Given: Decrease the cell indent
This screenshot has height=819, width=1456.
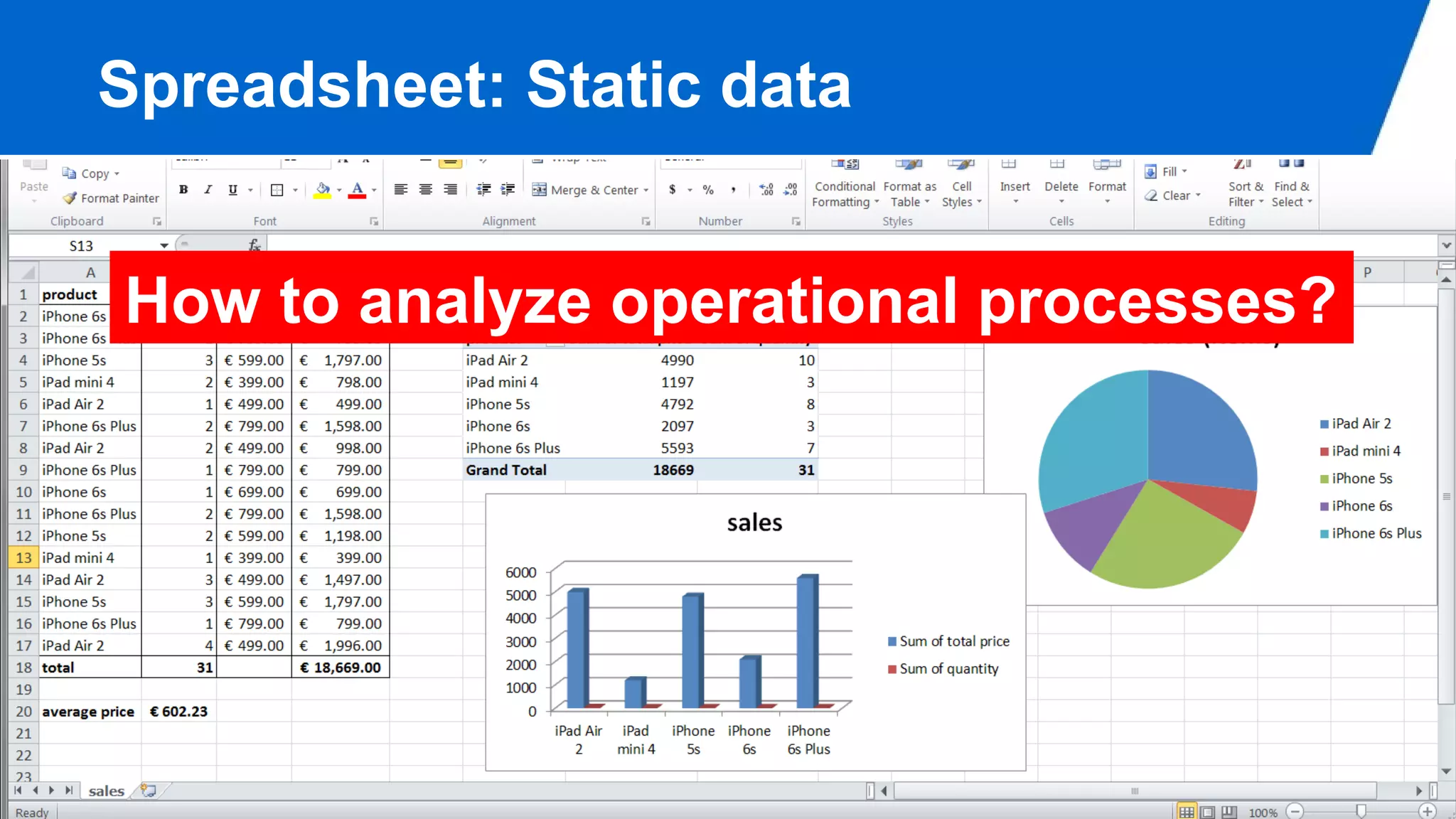Looking at the screenshot, I should click(x=483, y=189).
